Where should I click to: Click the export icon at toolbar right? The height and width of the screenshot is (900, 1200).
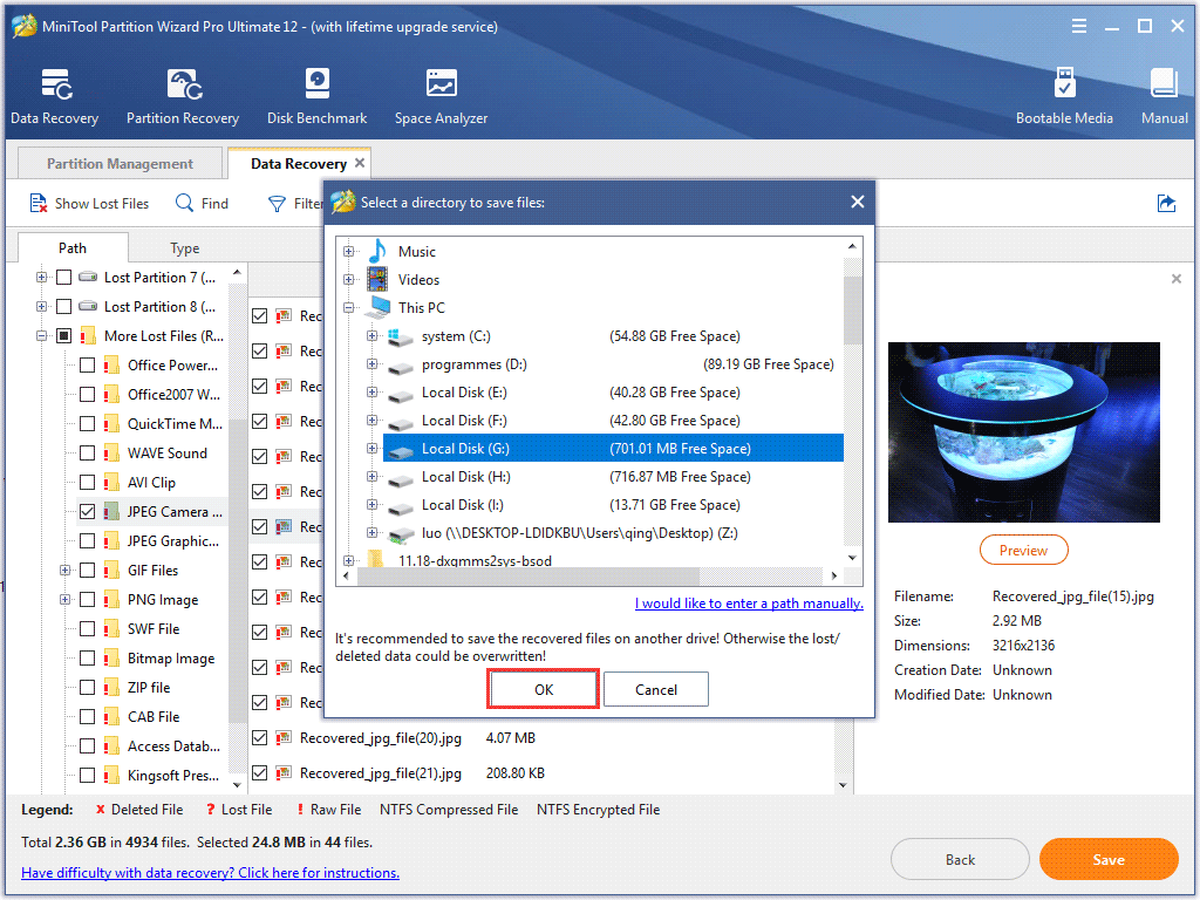(x=1166, y=203)
